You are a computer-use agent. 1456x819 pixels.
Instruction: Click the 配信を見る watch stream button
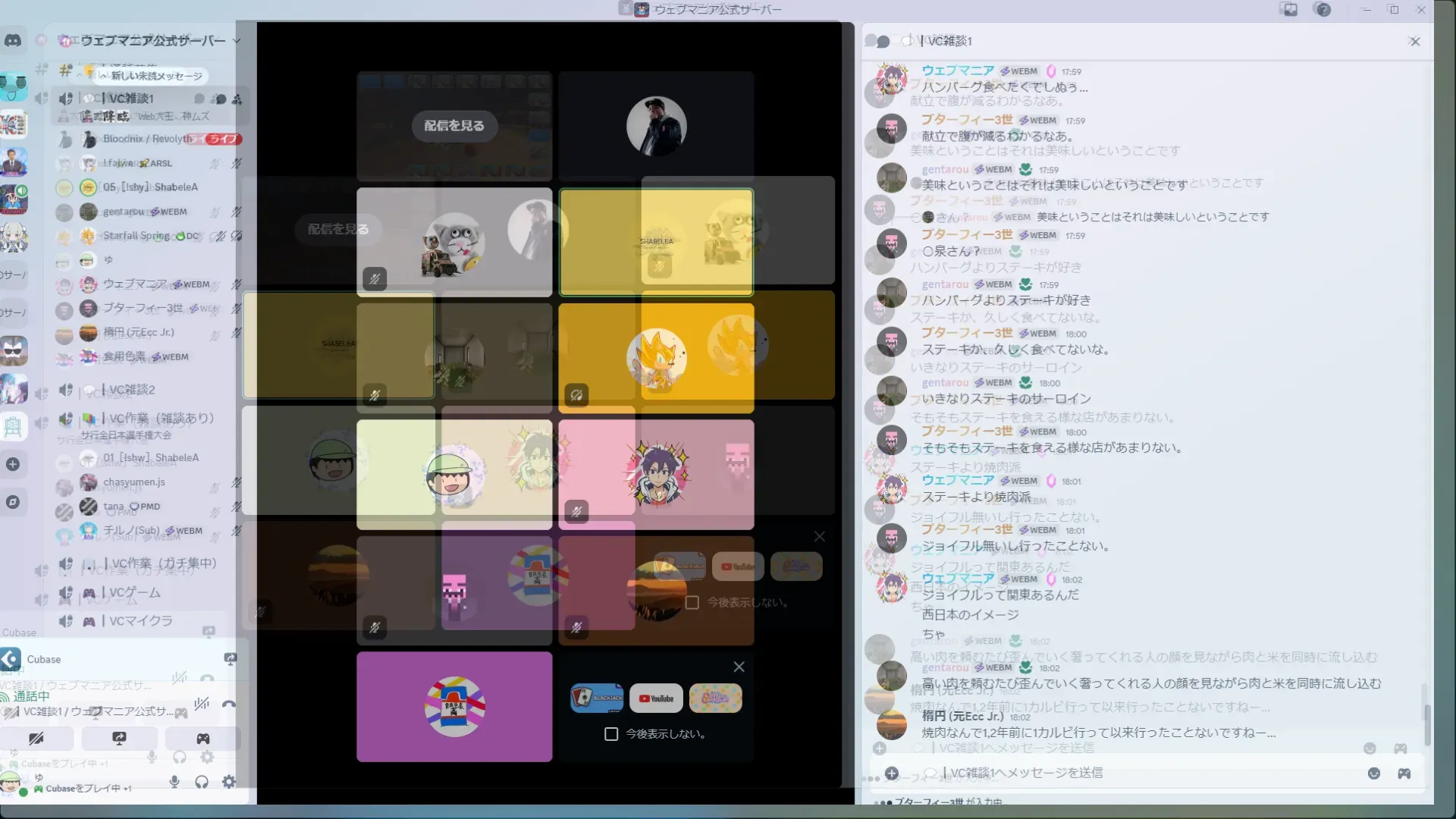click(x=454, y=126)
